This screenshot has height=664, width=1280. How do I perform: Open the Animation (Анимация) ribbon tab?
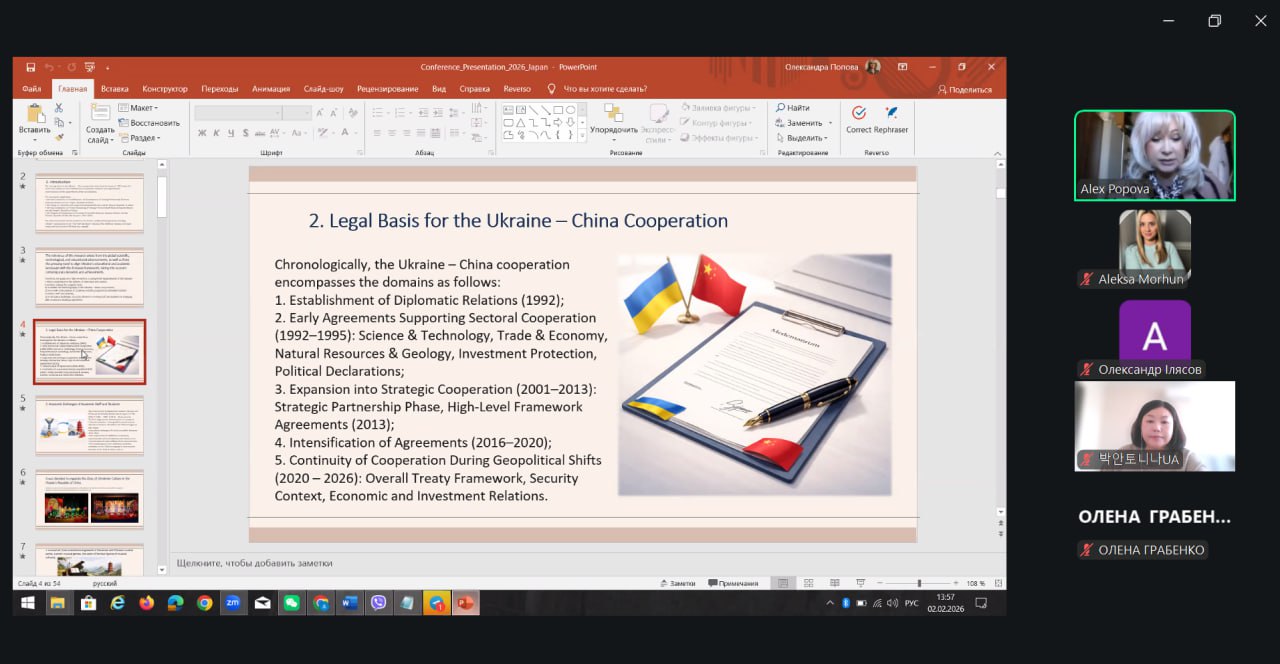271,89
